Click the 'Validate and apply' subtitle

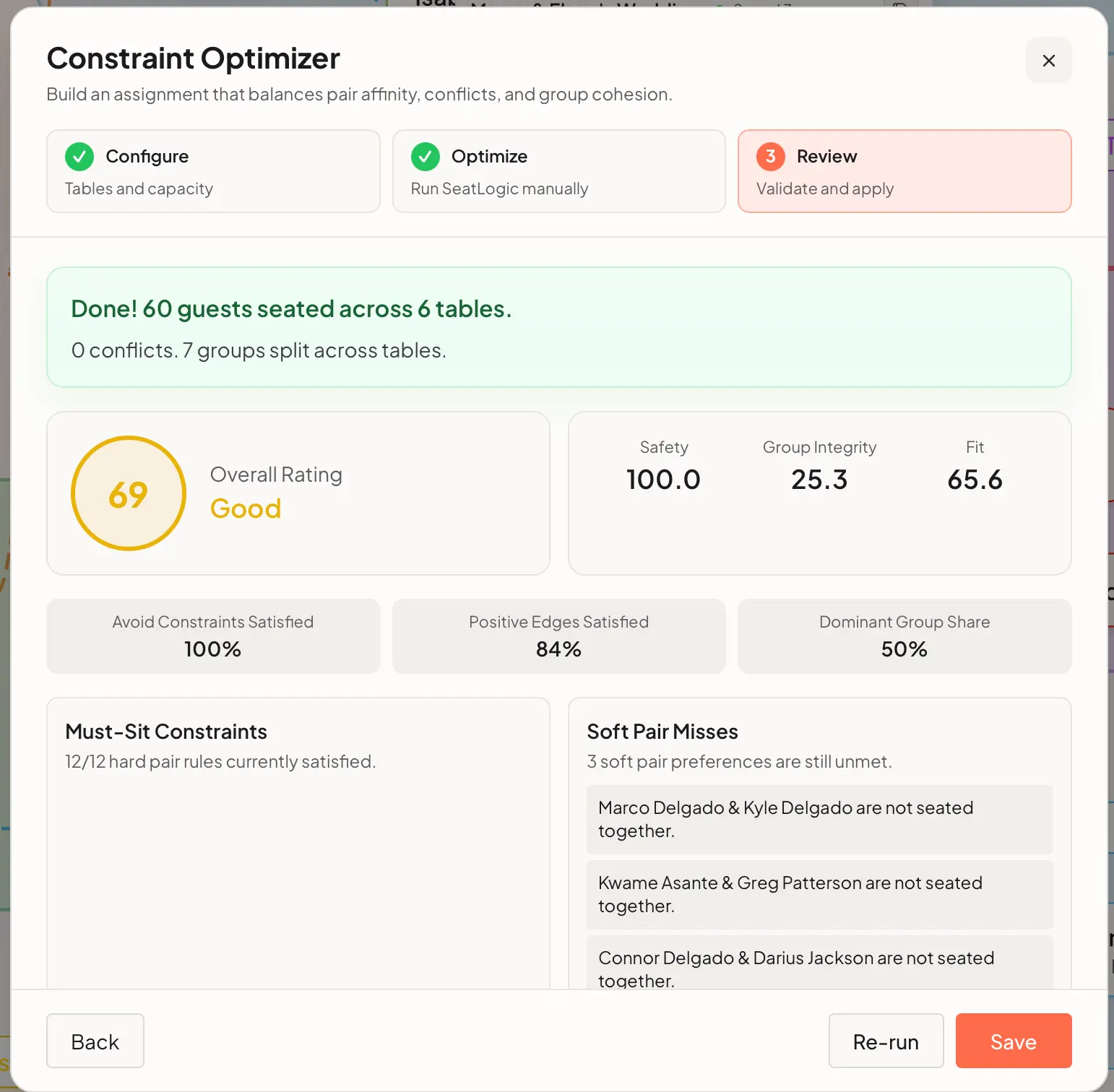click(x=825, y=189)
